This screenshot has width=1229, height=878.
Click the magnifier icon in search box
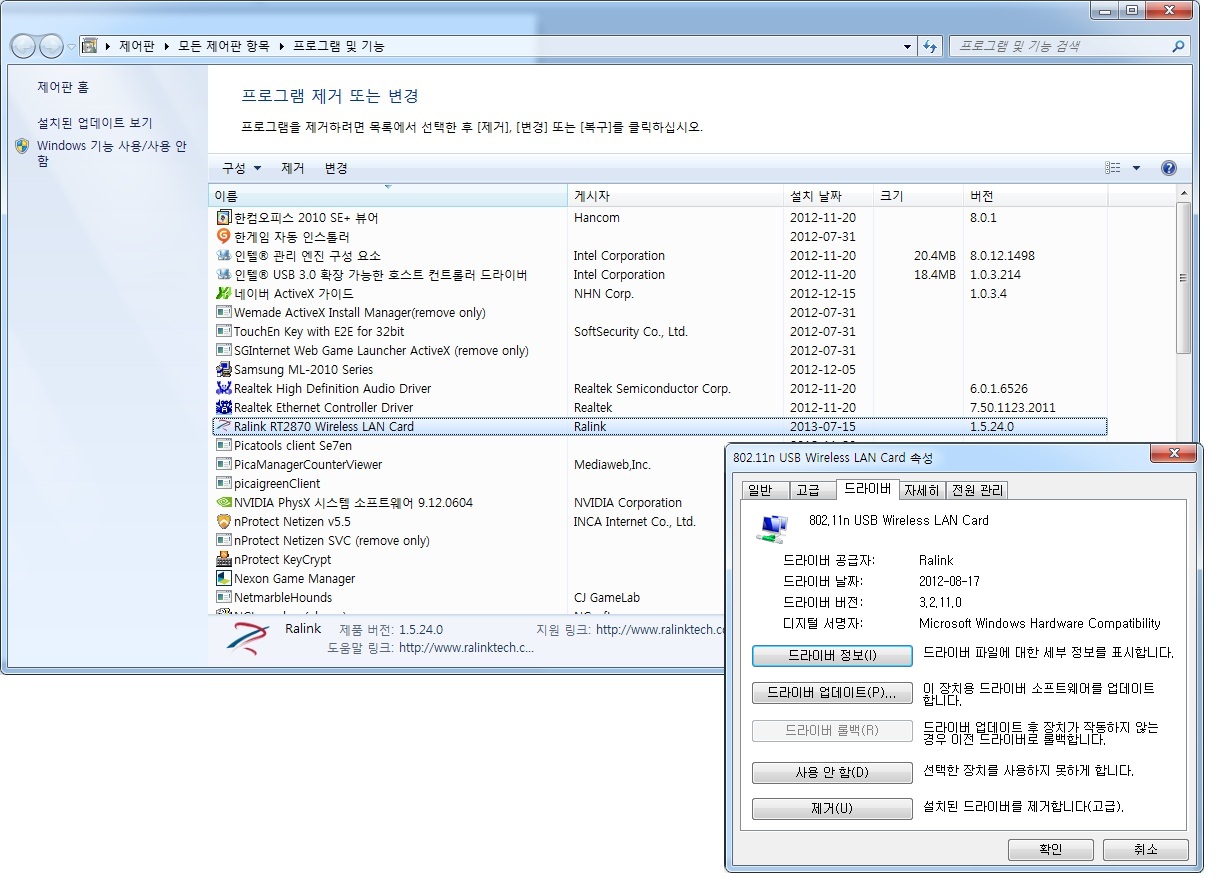(1178, 46)
